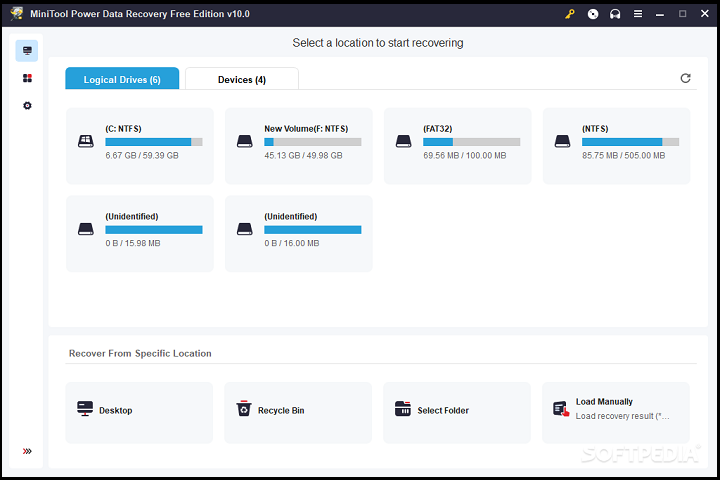Screen dimensions: 720x480
Task: Expand the sidebar with double-arrow icon
Action: 27,451
